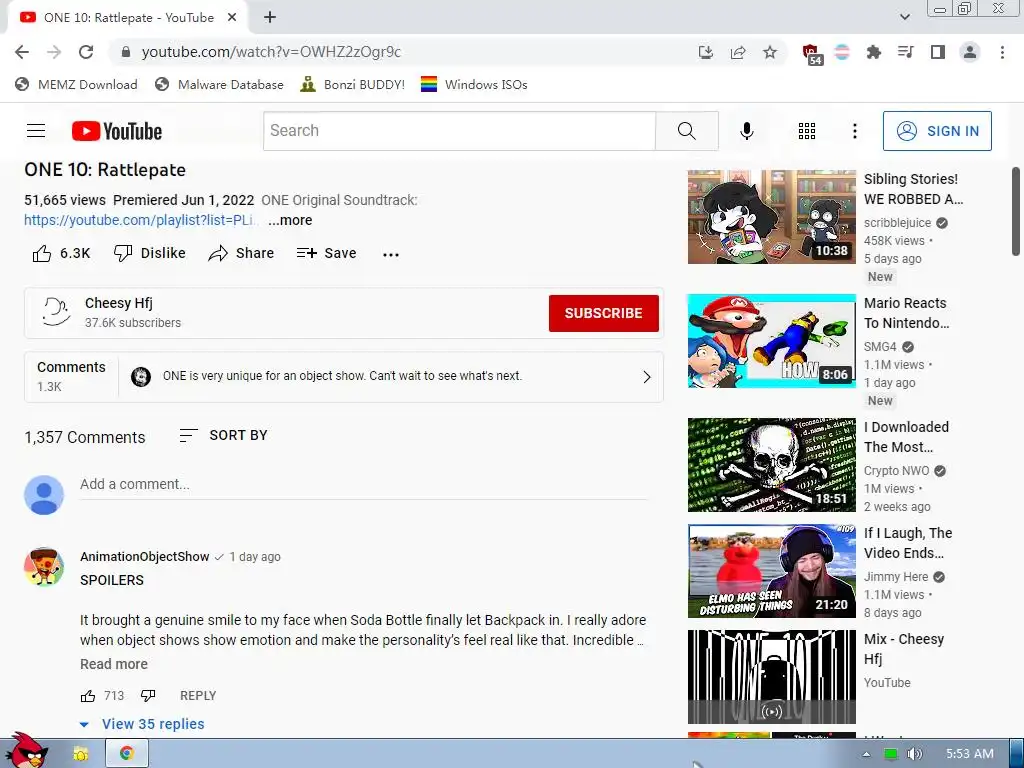Image resolution: width=1024 pixels, height=768 pixels.
Task: Open the YouTube apps grid
Action: click(807, 131)
